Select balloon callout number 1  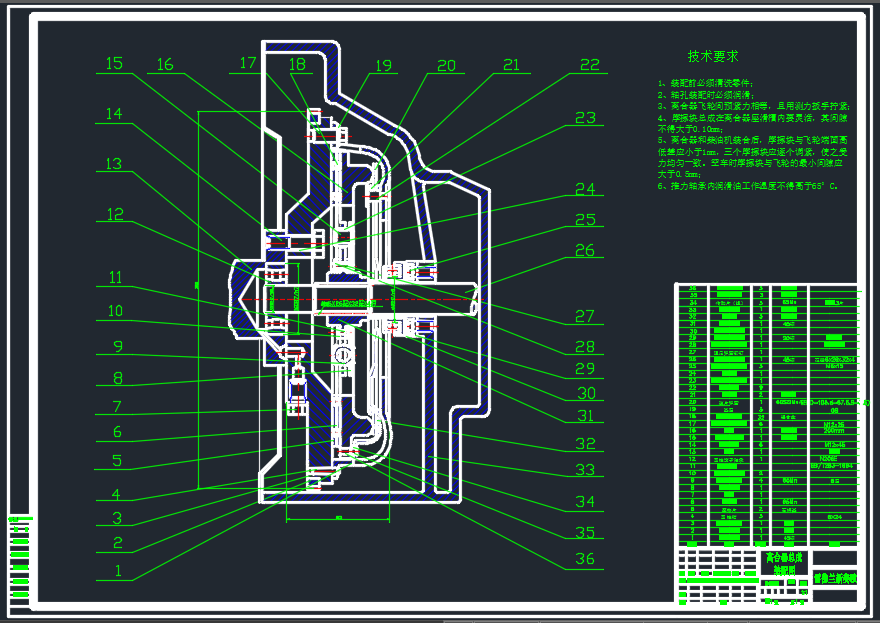pos(117,571)
